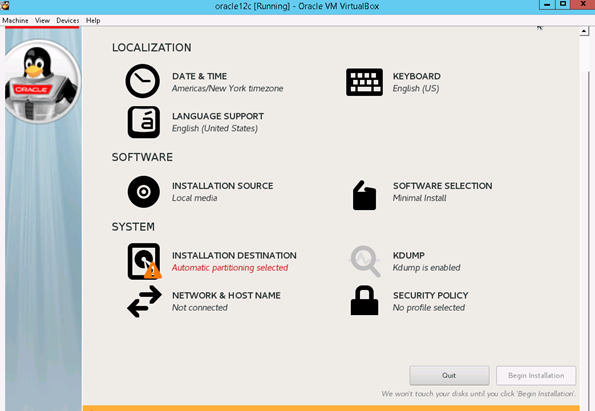Click 'Kdump is enabled' text
595x411 pixels.
(427, 268)
